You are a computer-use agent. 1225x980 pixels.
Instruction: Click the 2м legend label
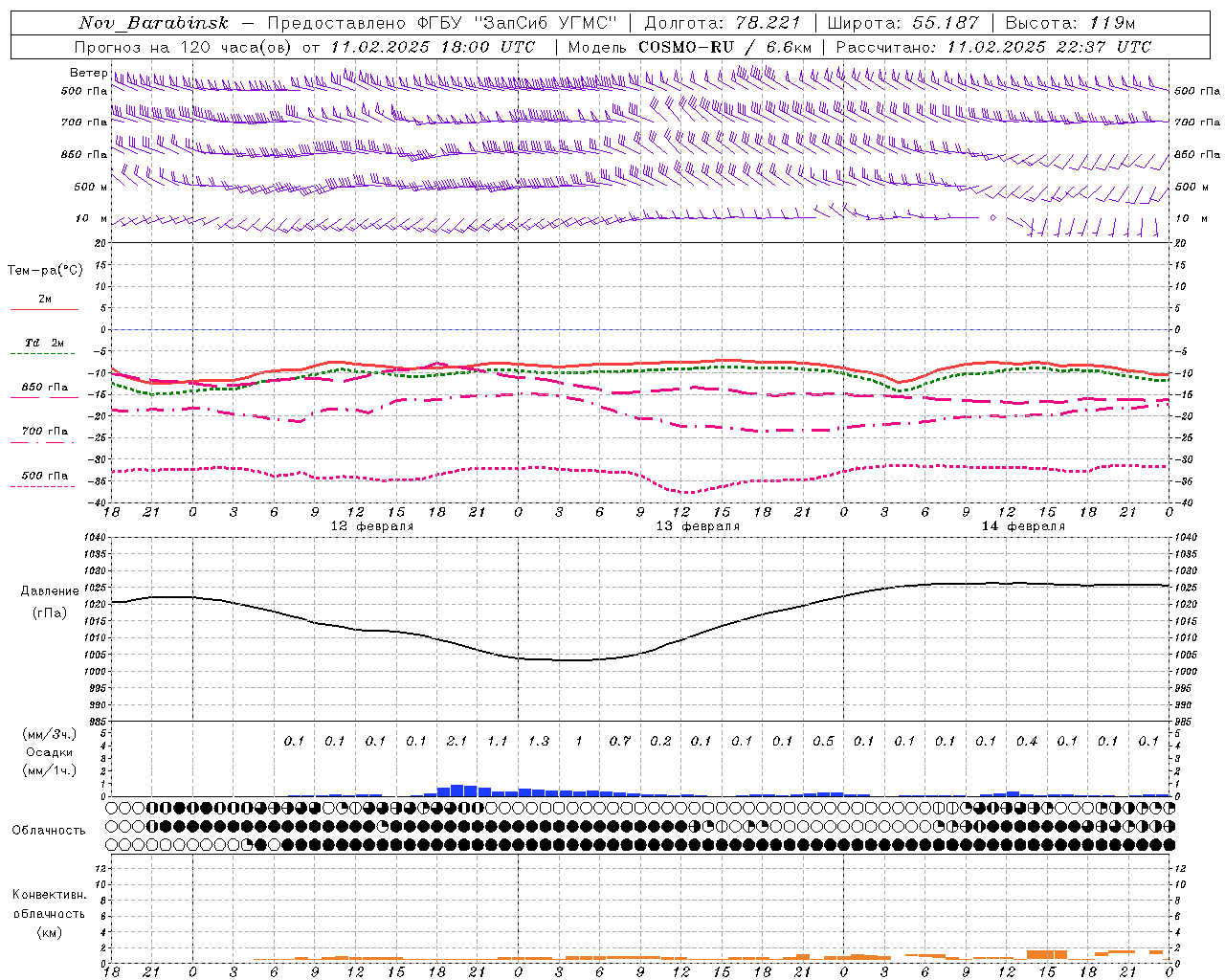coord(45,299)
